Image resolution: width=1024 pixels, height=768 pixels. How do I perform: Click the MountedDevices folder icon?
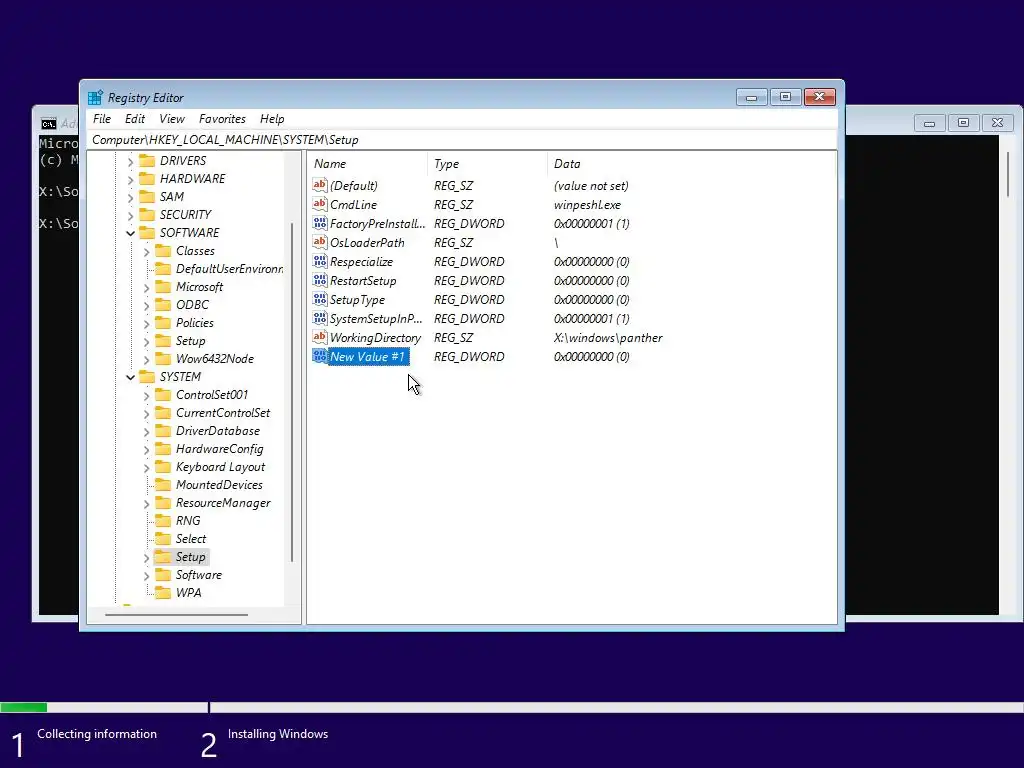[x=163, y=485]
